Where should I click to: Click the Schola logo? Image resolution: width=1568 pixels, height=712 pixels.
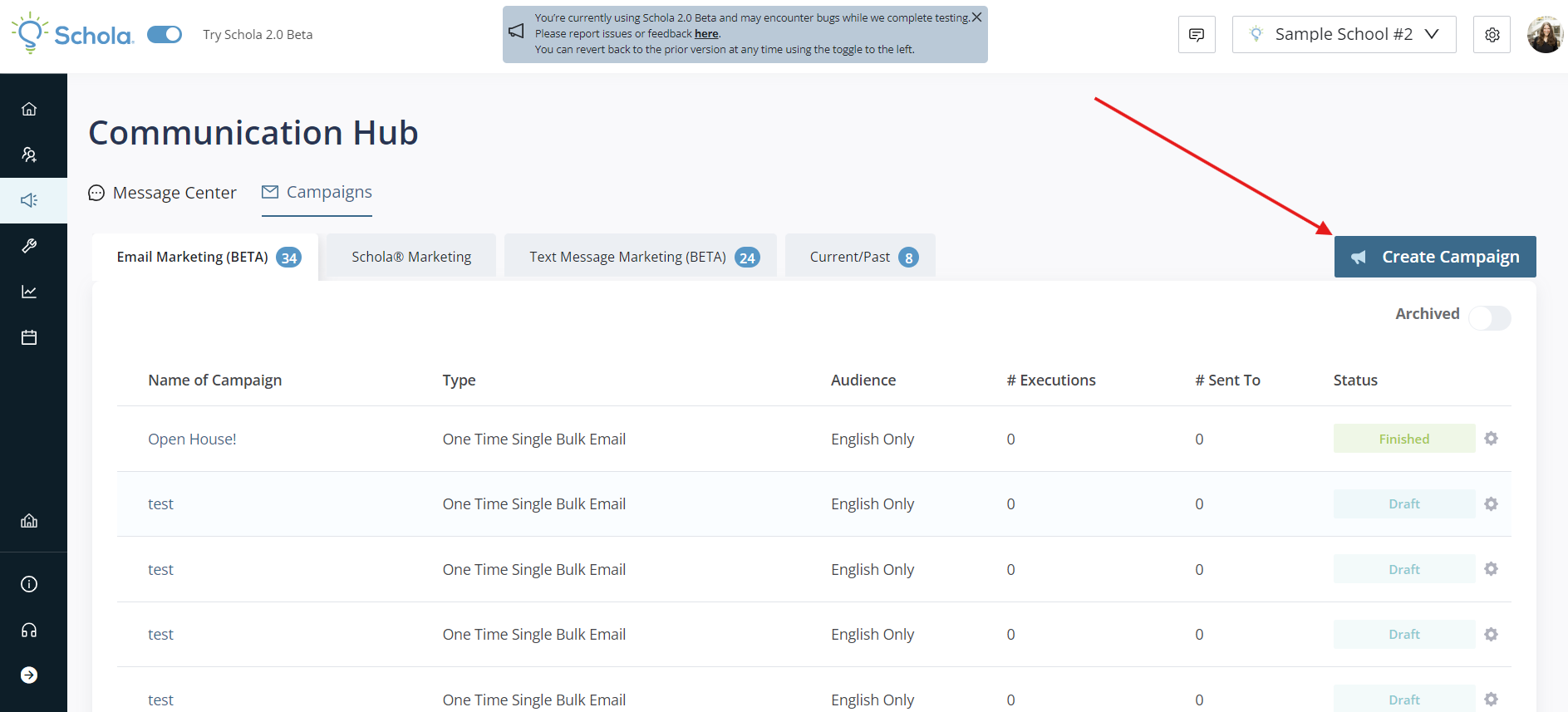click(72, 33)
